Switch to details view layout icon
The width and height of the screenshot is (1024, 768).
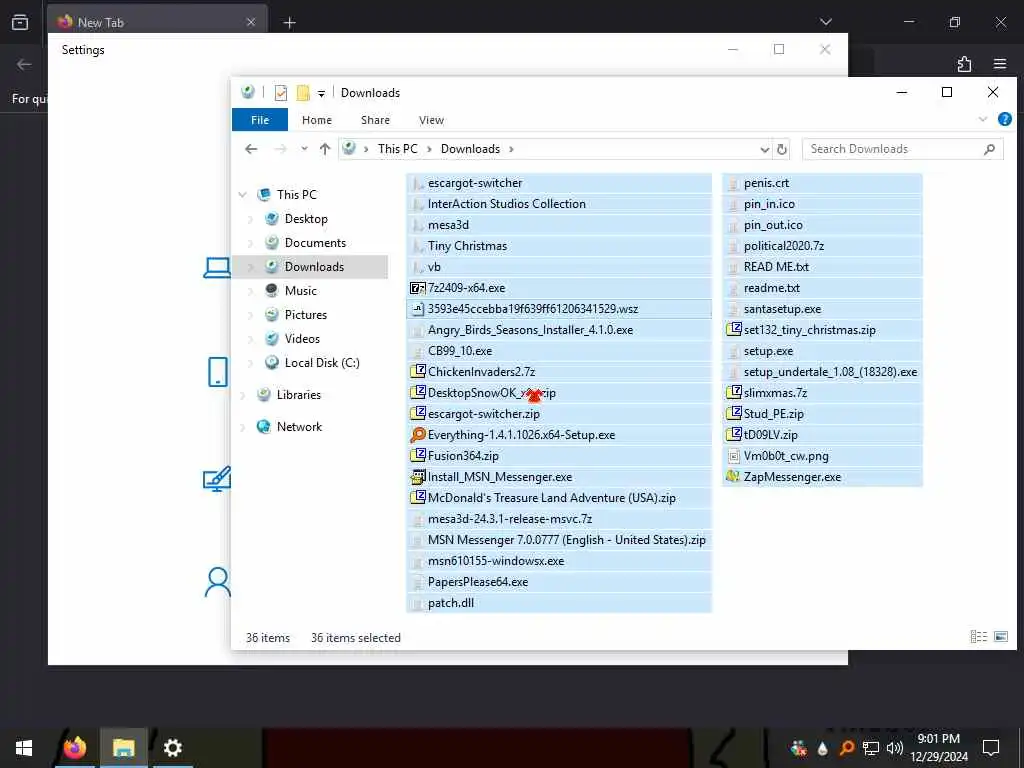click(x=978, y=636)
